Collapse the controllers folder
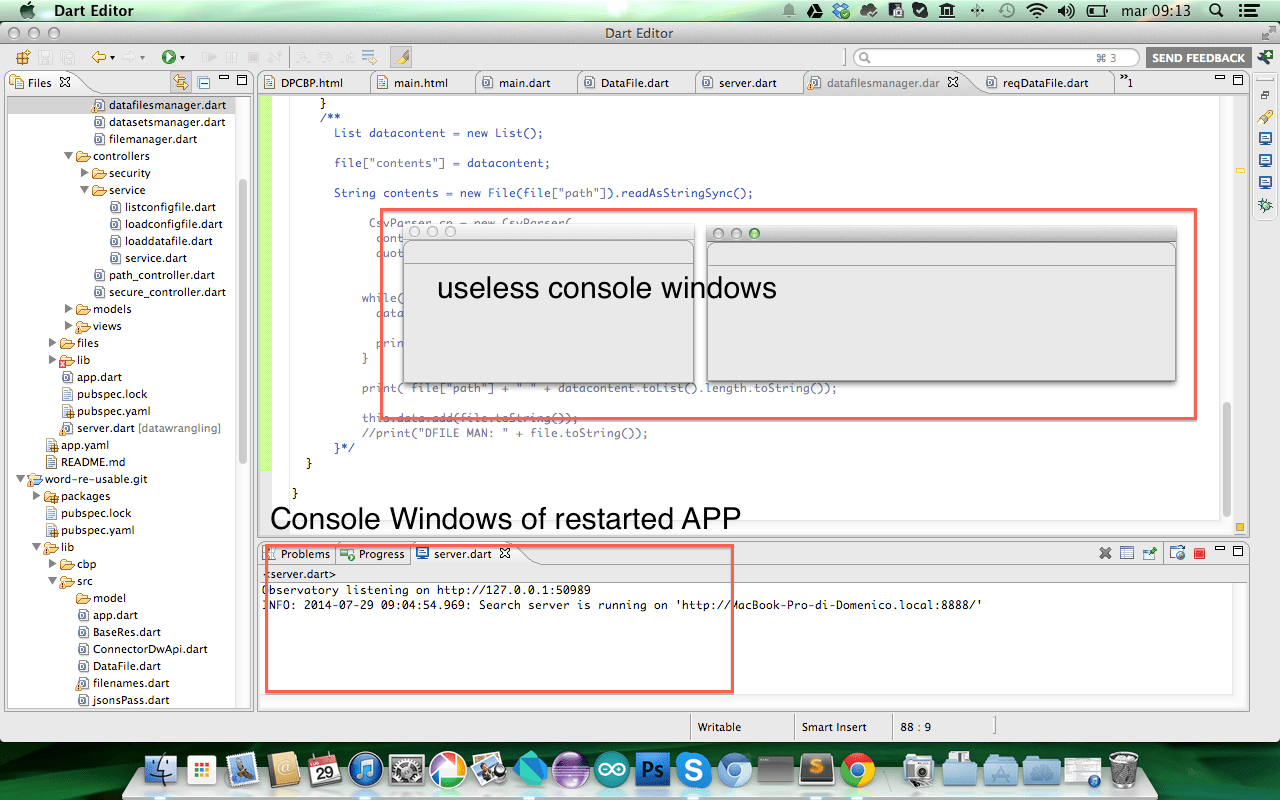Screen dimensions: 1280x800 [69, 156]
